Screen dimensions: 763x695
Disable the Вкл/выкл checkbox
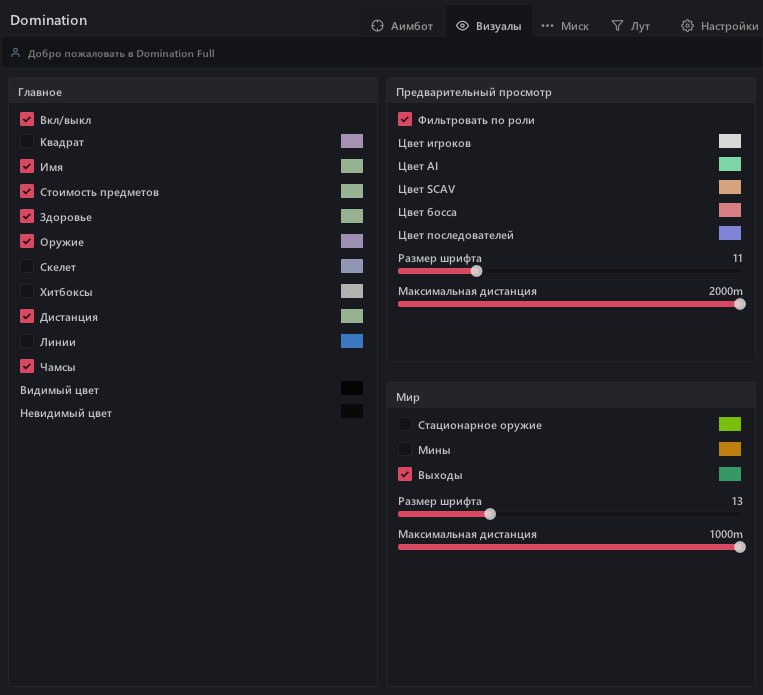(x=27, y=119)
